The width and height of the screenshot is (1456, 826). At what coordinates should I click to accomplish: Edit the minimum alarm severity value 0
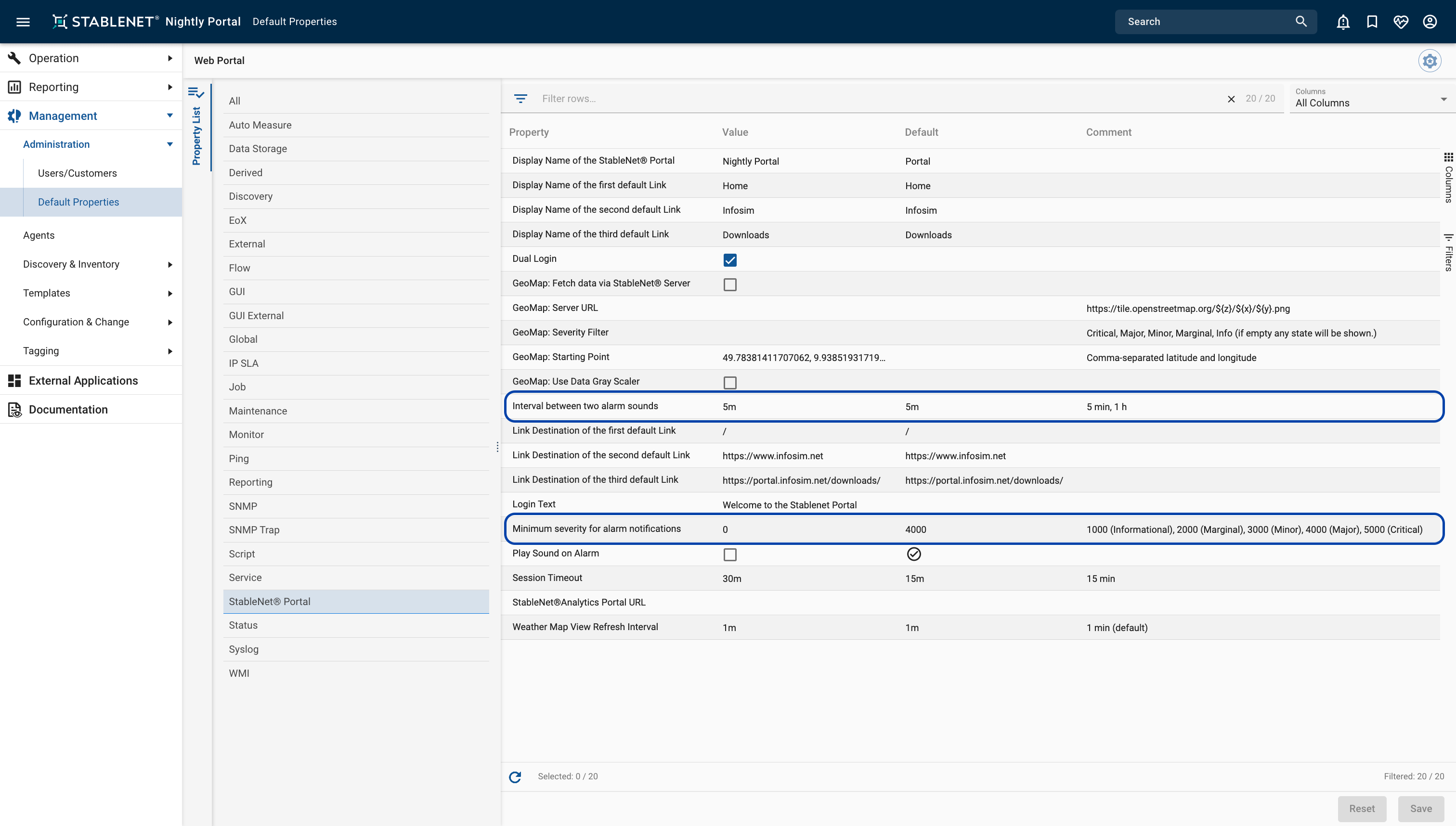point(725,529)
